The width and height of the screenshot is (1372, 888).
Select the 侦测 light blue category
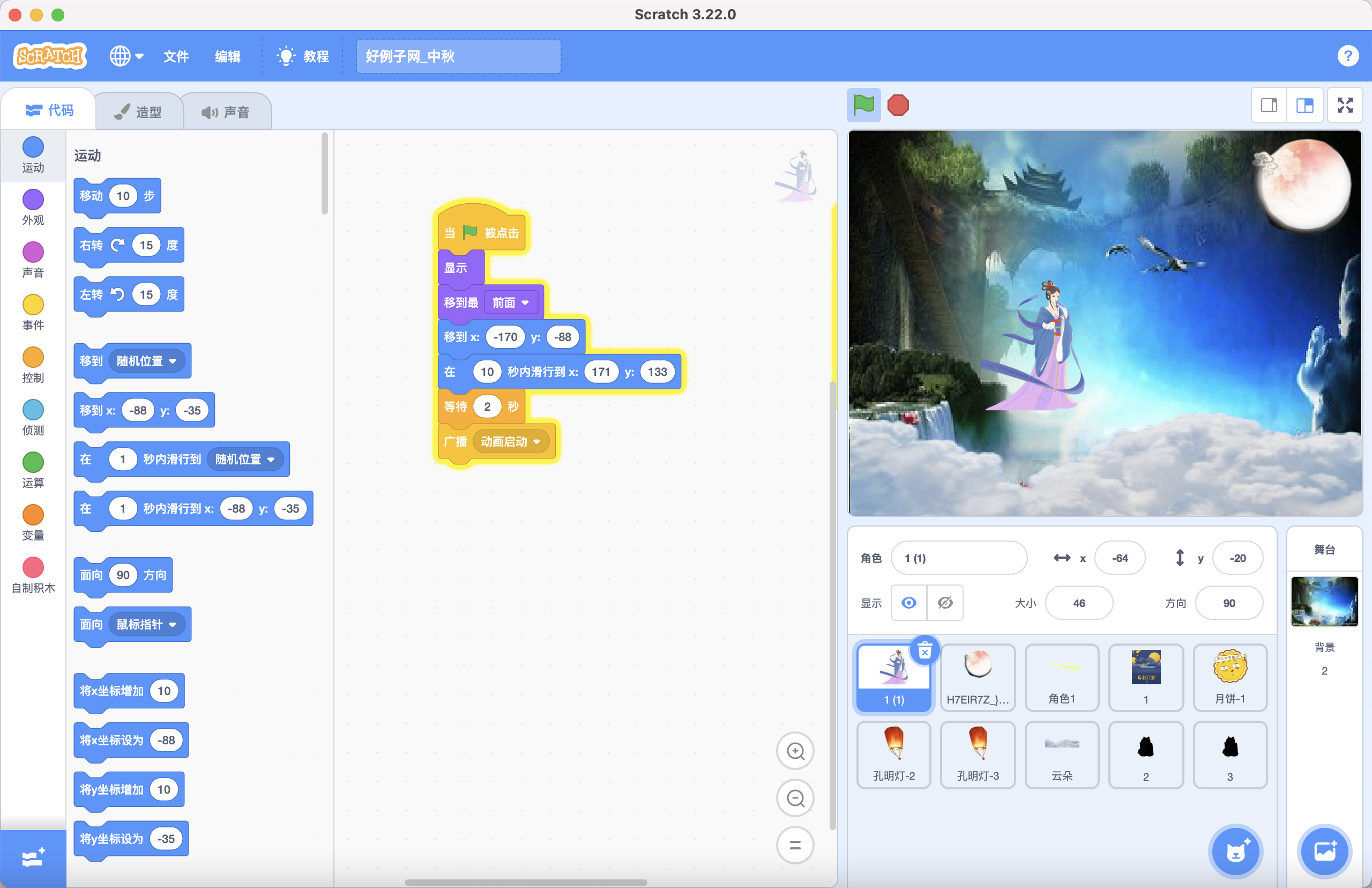coord(33,418)
